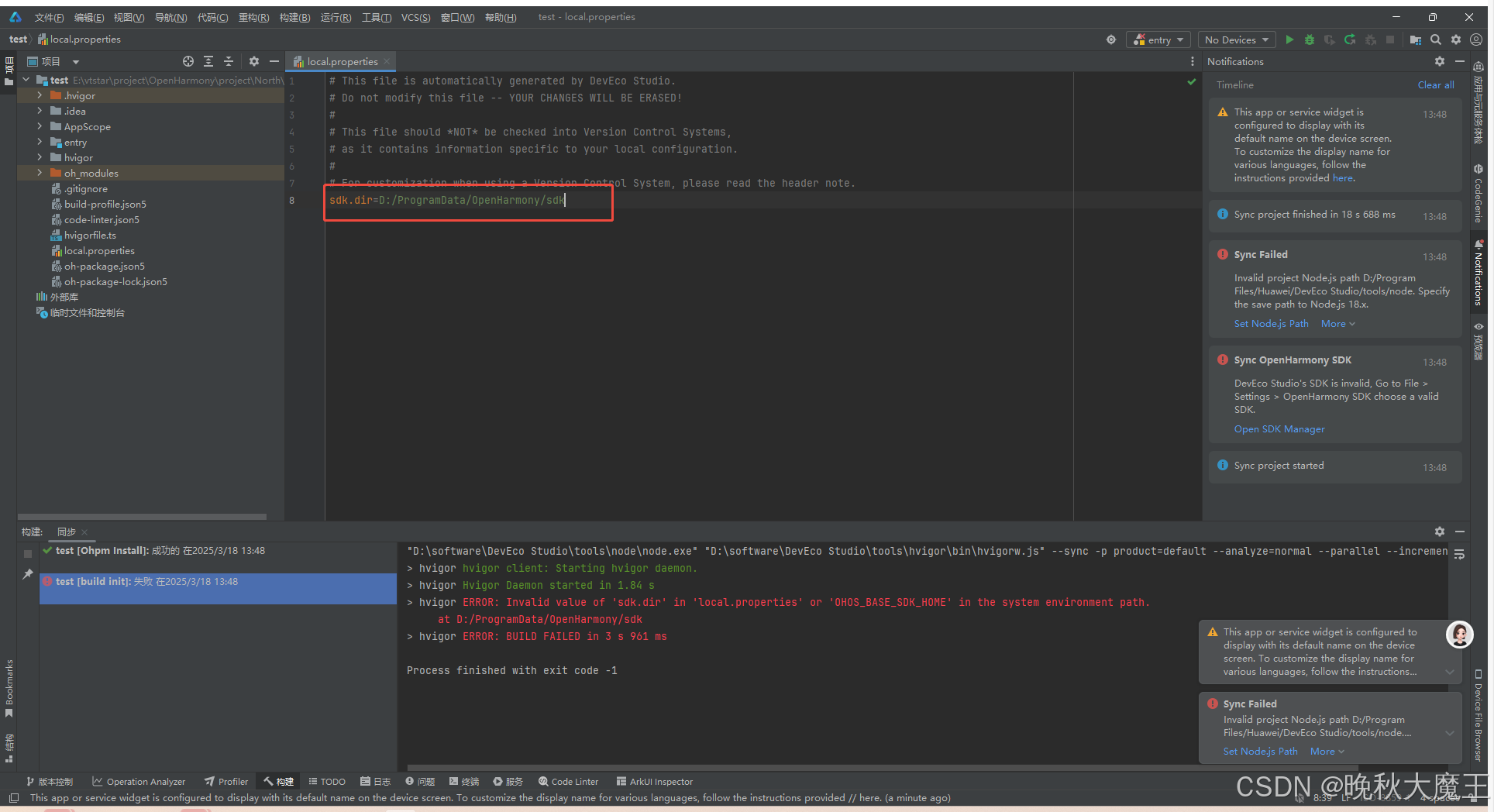The image size is (1494, 812).
Task: Open the No Devices dropdown
Action: (x=1237, y=40)
